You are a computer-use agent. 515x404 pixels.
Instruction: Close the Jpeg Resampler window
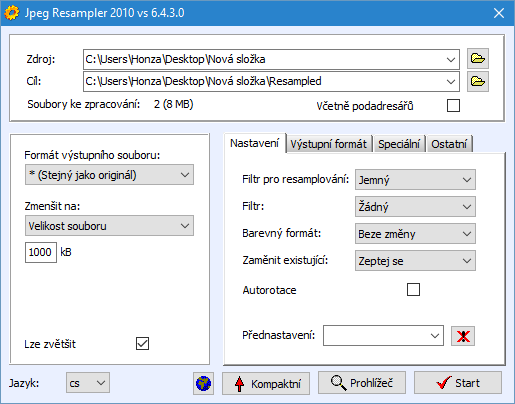499,13
